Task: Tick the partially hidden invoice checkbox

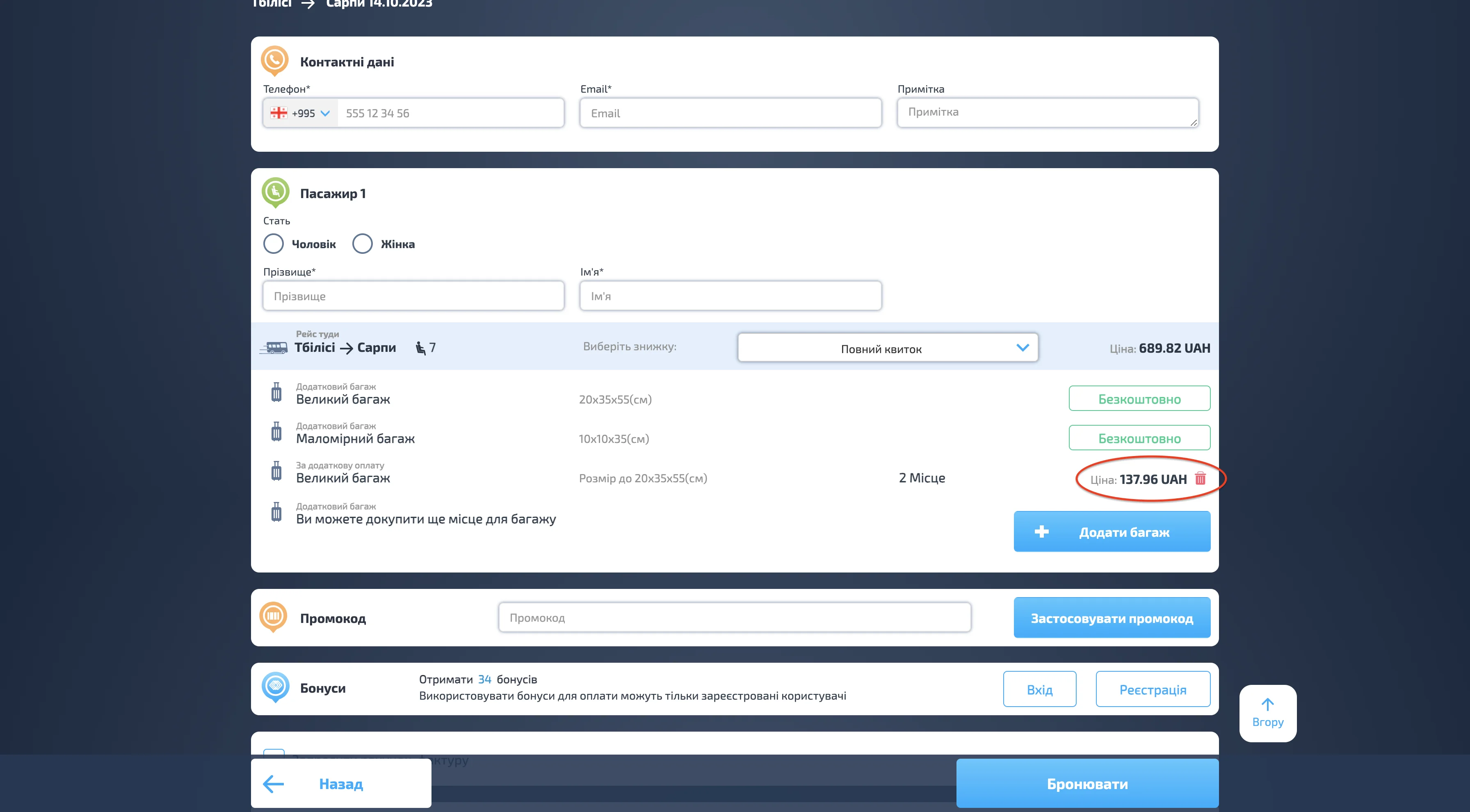Action: 274,752
